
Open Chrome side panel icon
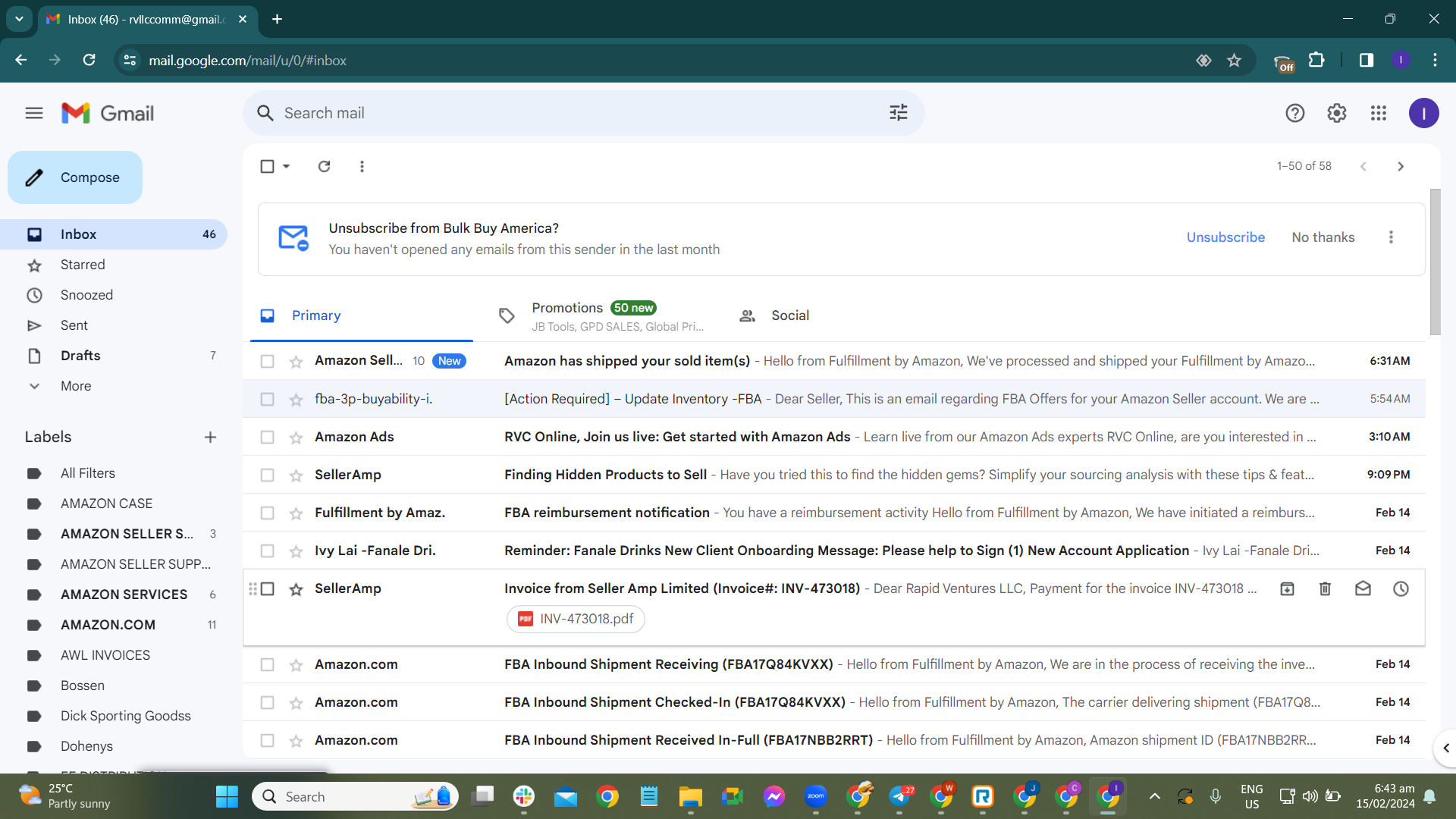coord(1367,60)
